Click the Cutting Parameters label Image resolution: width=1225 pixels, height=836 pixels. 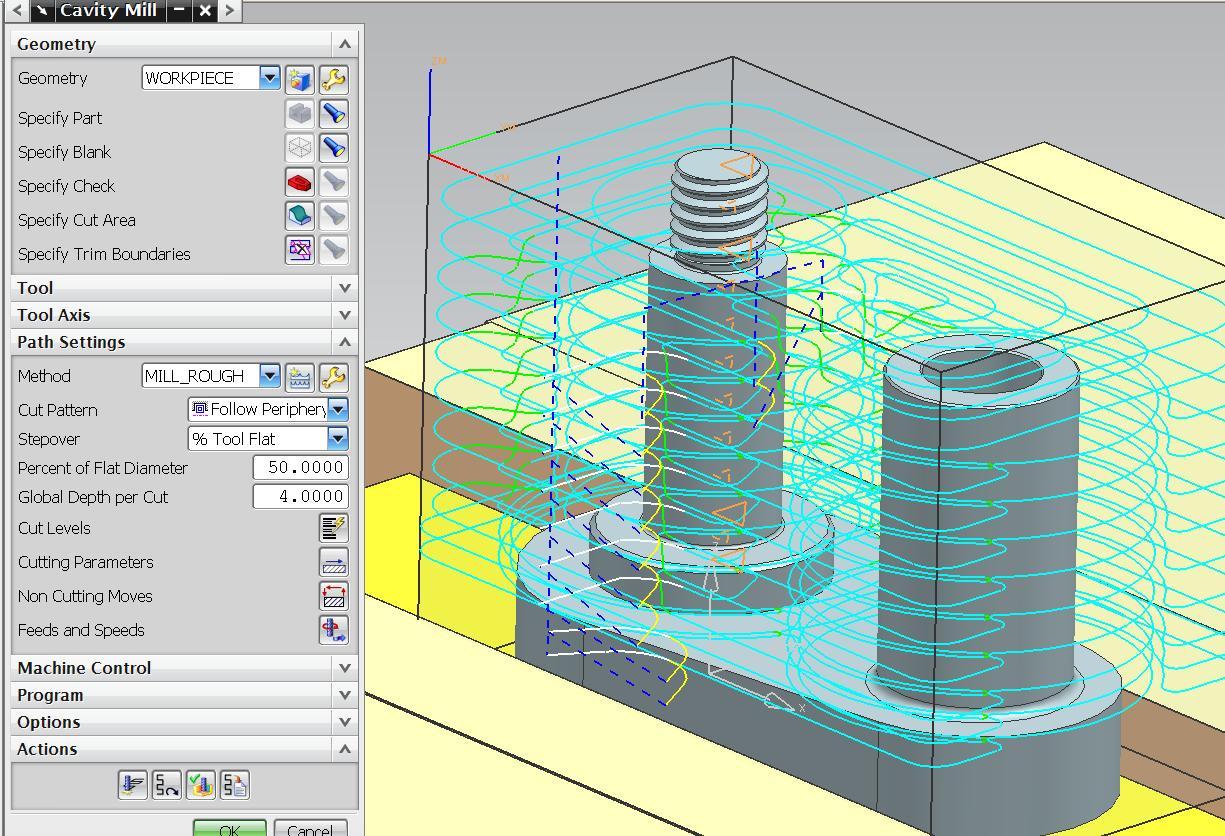(x=86, y=562)
